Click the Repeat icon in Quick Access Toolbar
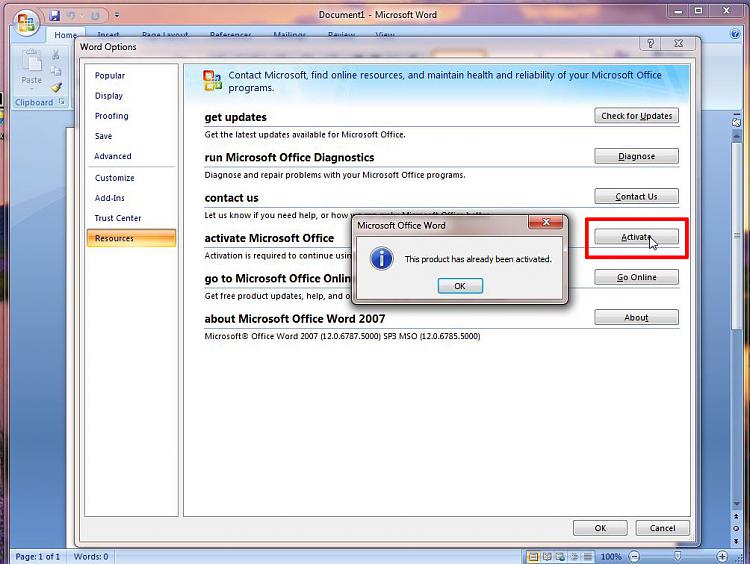This screenshot has width=750, height=564. pos(95,16)
